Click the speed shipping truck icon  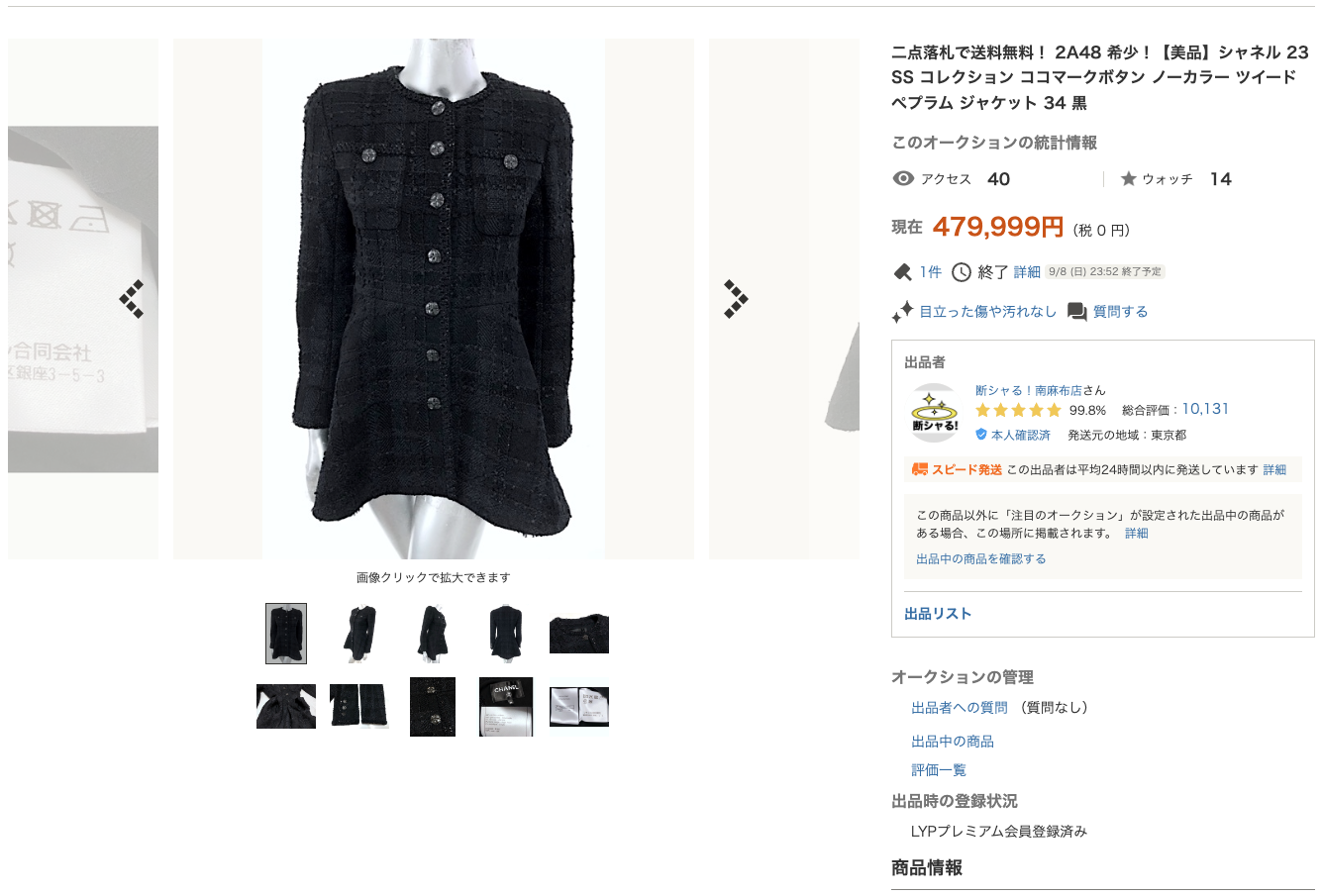pos(920,469)
